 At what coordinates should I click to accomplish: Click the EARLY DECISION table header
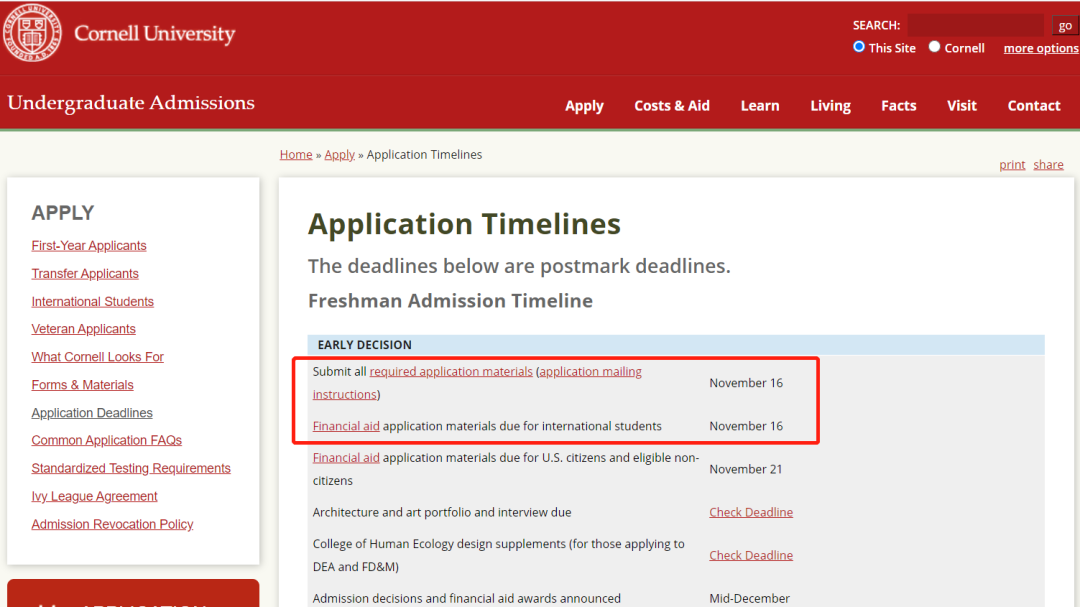[x=676, y=344]
